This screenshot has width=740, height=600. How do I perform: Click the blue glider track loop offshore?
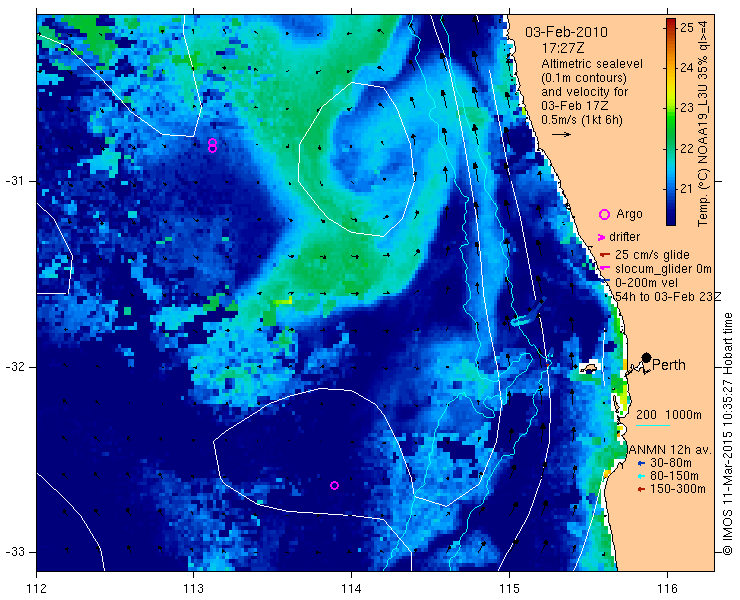pos(528,313)
